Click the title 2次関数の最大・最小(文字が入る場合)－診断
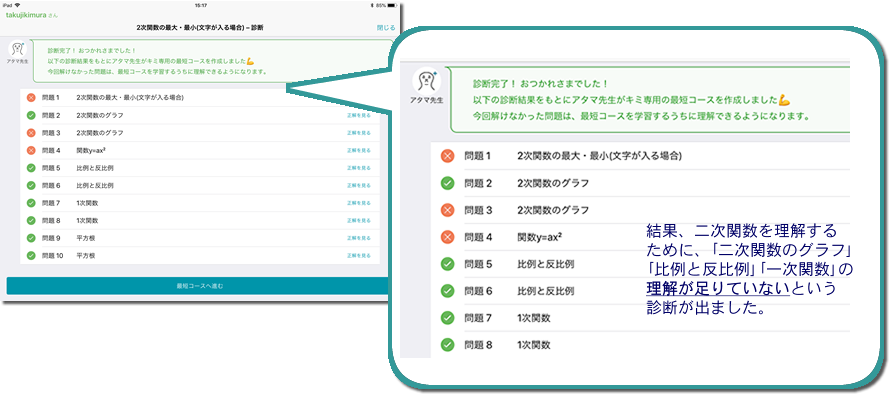Screen dimensions: 890x395 point(200,27)
